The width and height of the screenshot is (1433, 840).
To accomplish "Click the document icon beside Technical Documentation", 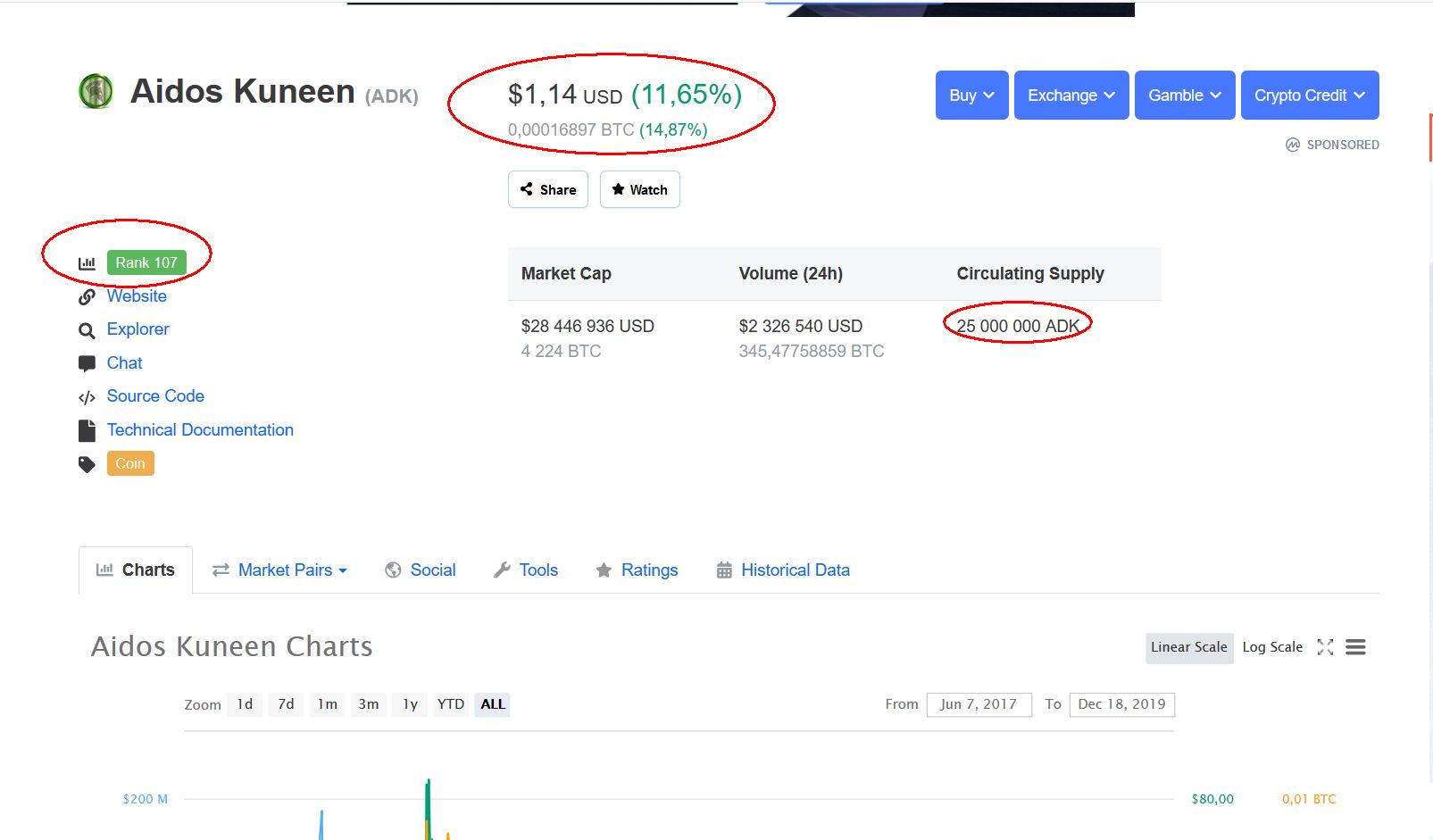I will [x=87, y=431].
